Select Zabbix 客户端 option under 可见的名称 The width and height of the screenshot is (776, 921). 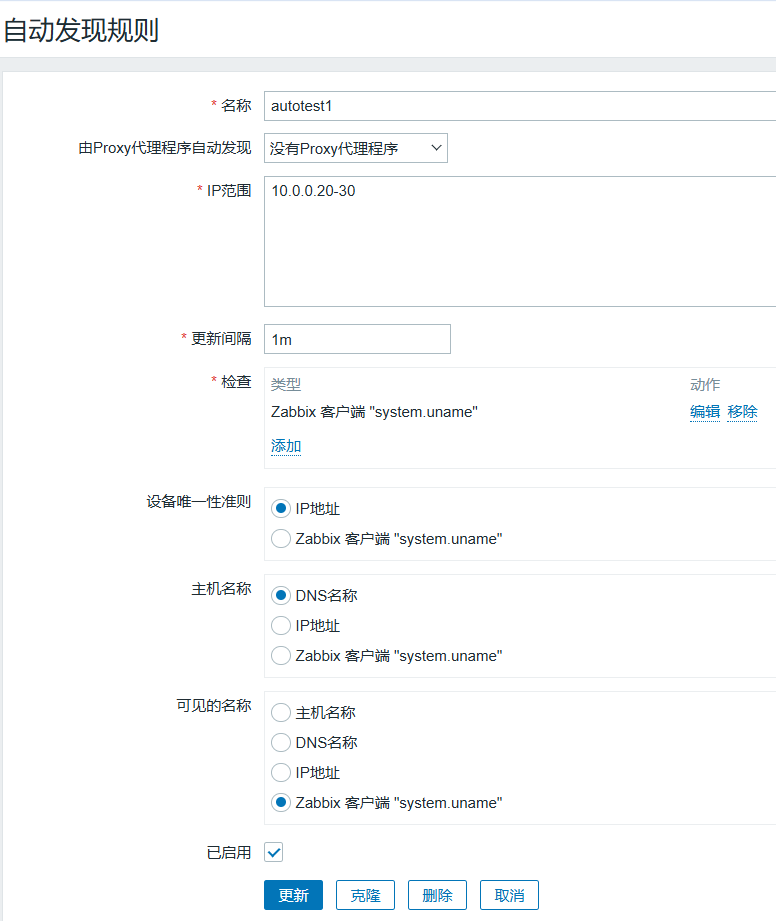[281, 803]
